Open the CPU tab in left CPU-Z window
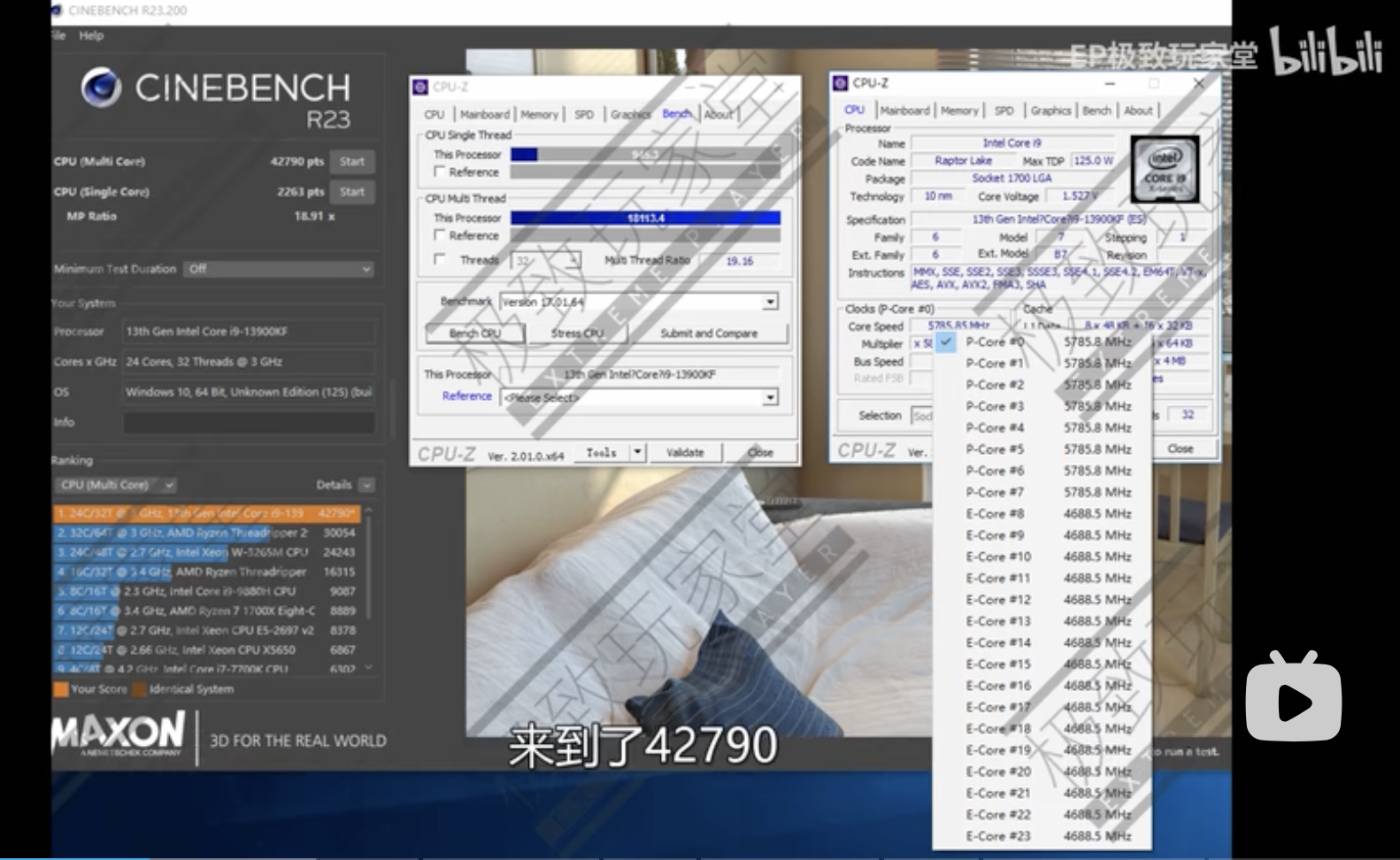This screenshot has height=860, width=1400. 435,114
